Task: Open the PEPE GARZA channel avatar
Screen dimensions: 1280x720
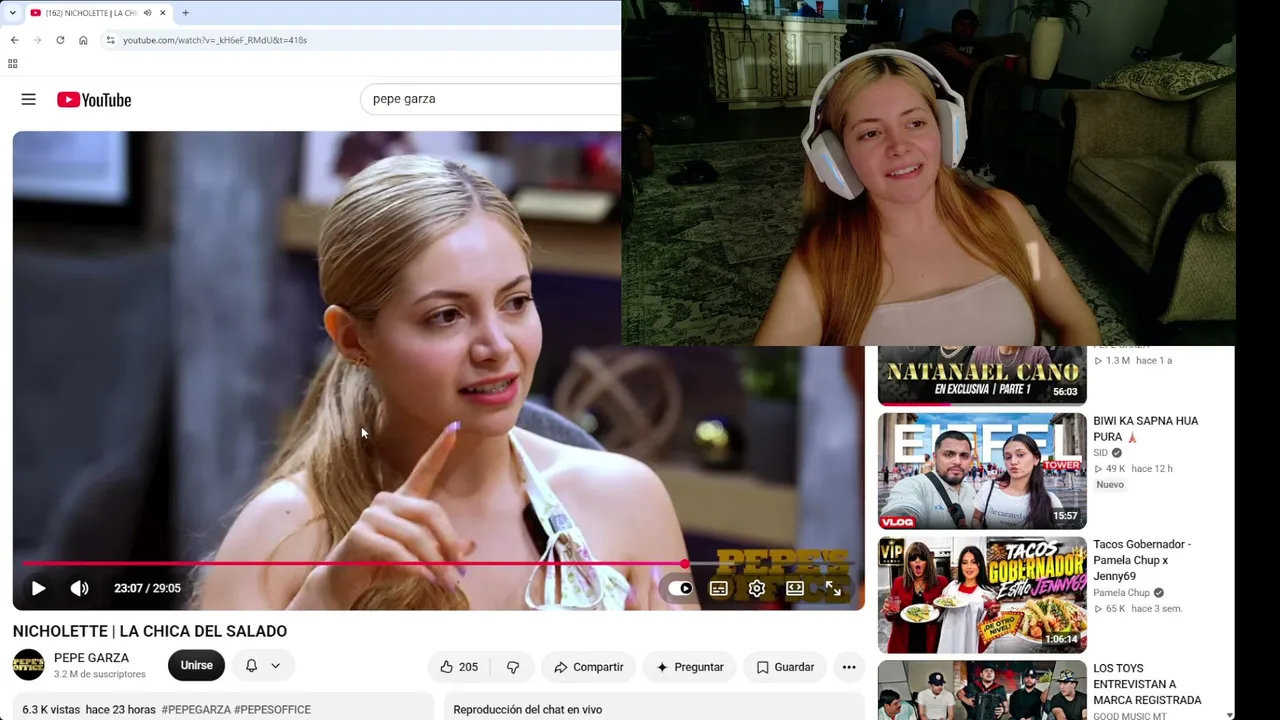Action: 28,665
